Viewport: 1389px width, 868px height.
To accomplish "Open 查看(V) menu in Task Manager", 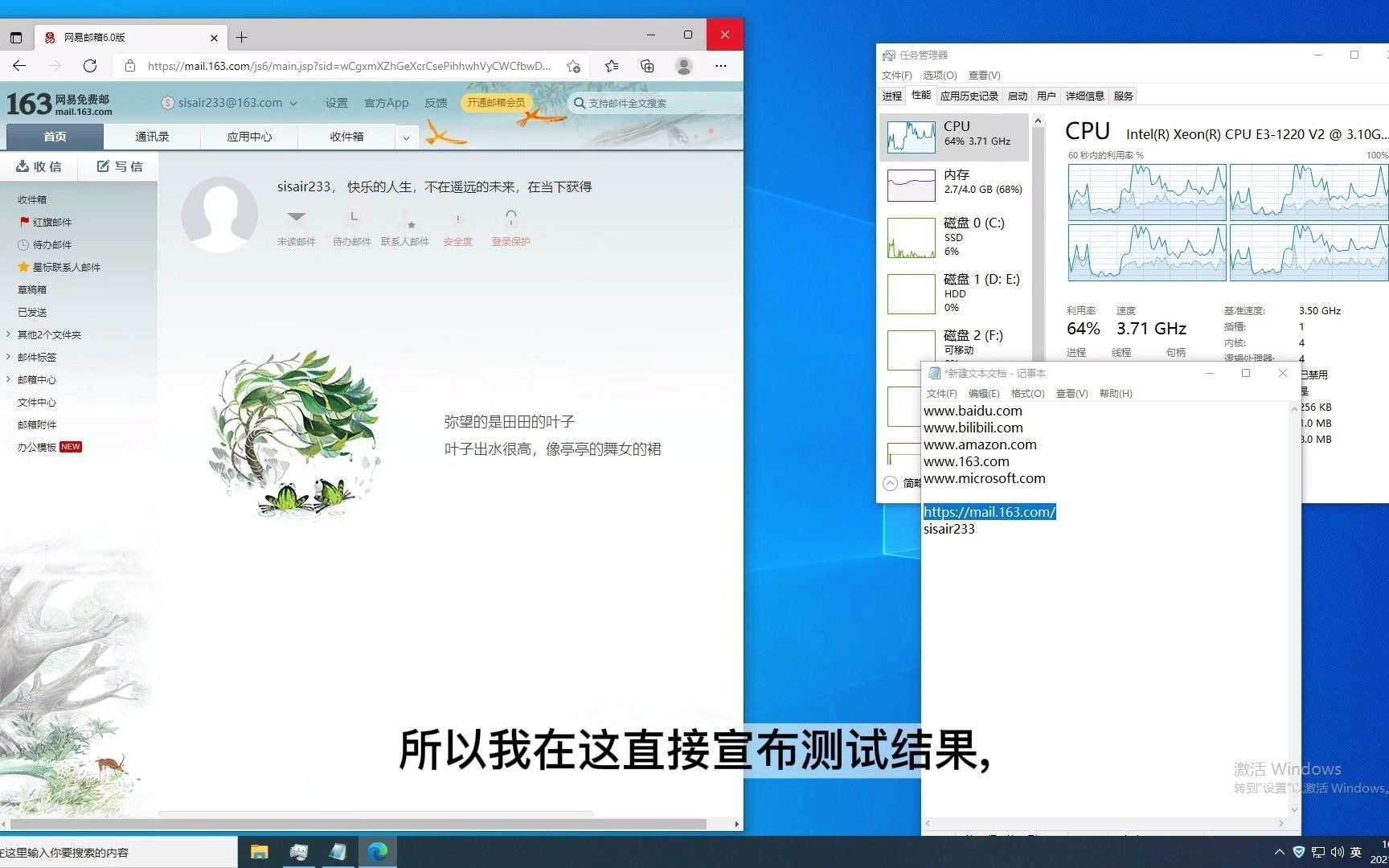I will coord(984,76).
